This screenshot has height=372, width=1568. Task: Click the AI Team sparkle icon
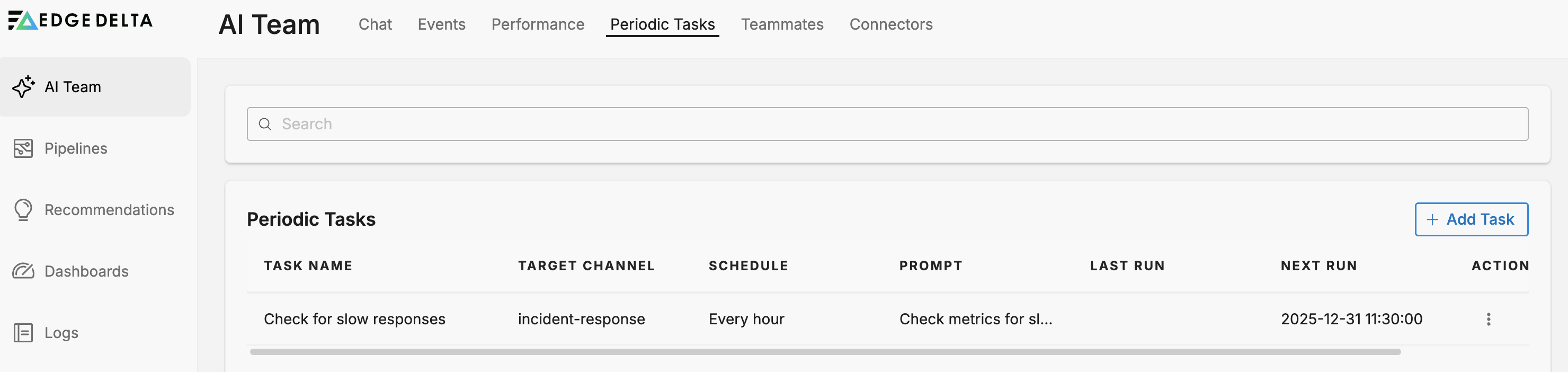click(23, 87)
